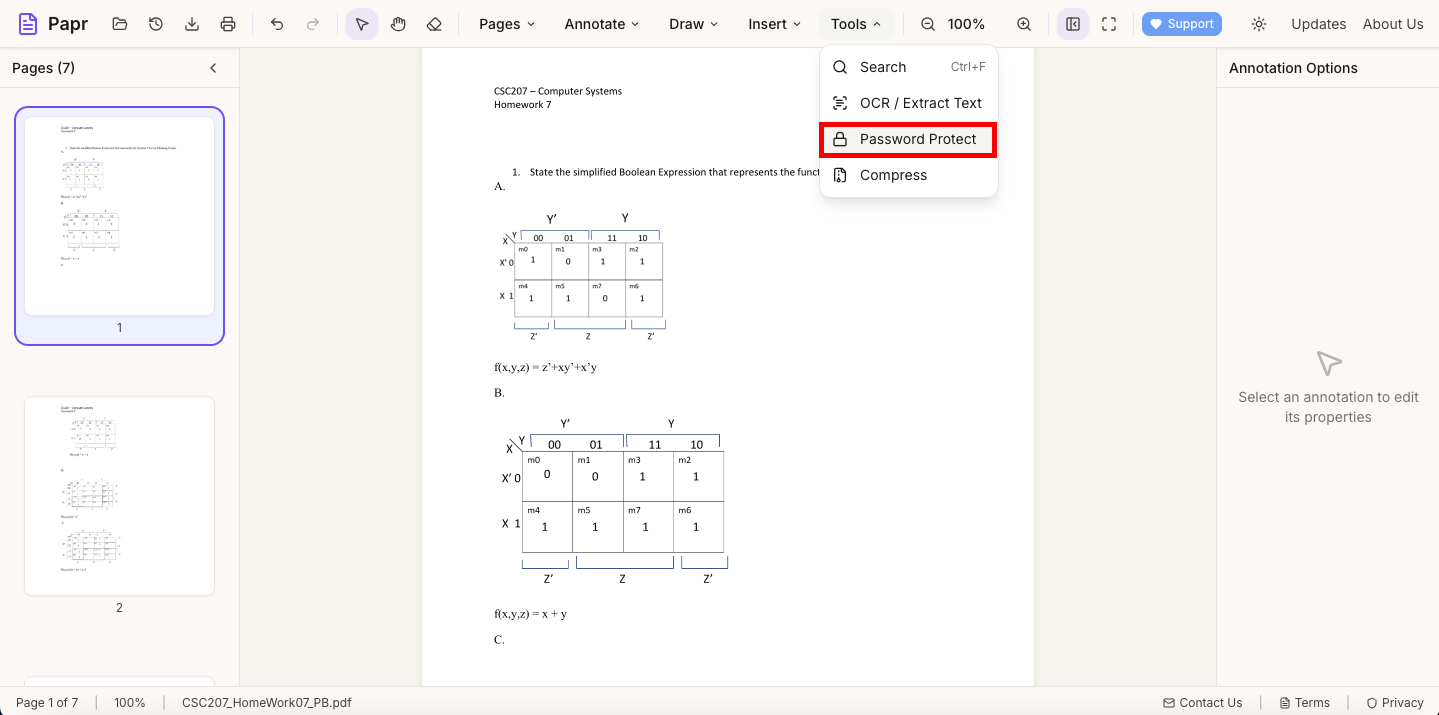Open the Draw dropdown menu
The width and height of the screenshot is (1439, 715).
pos(693,23)
